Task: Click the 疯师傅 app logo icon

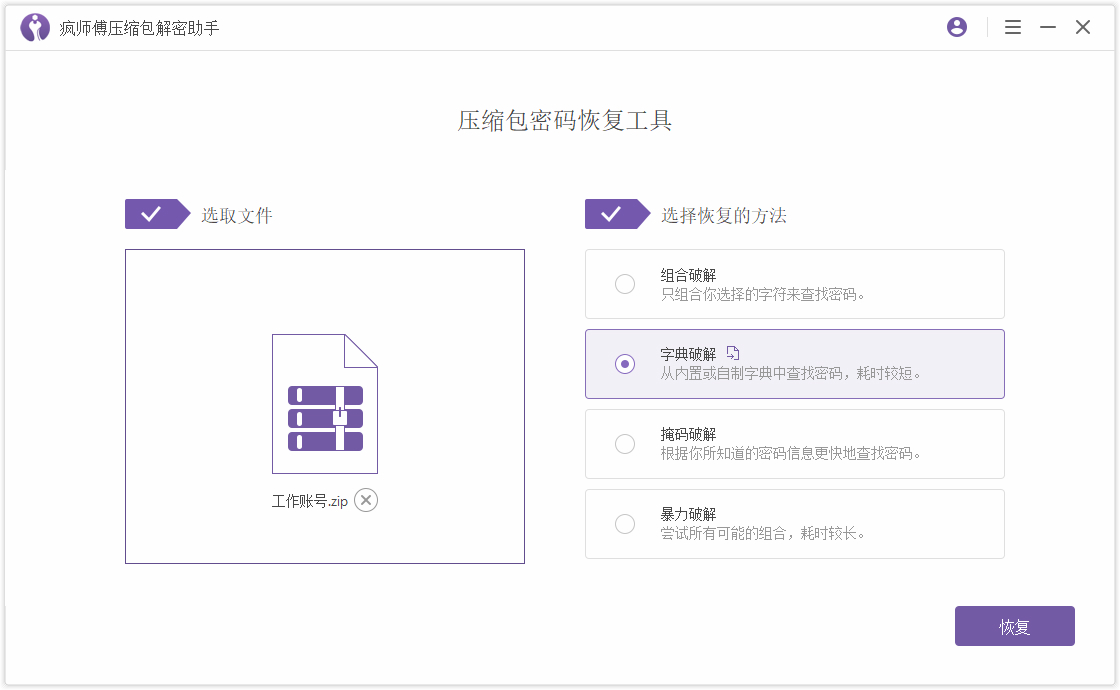Action: tap(33, 27)
